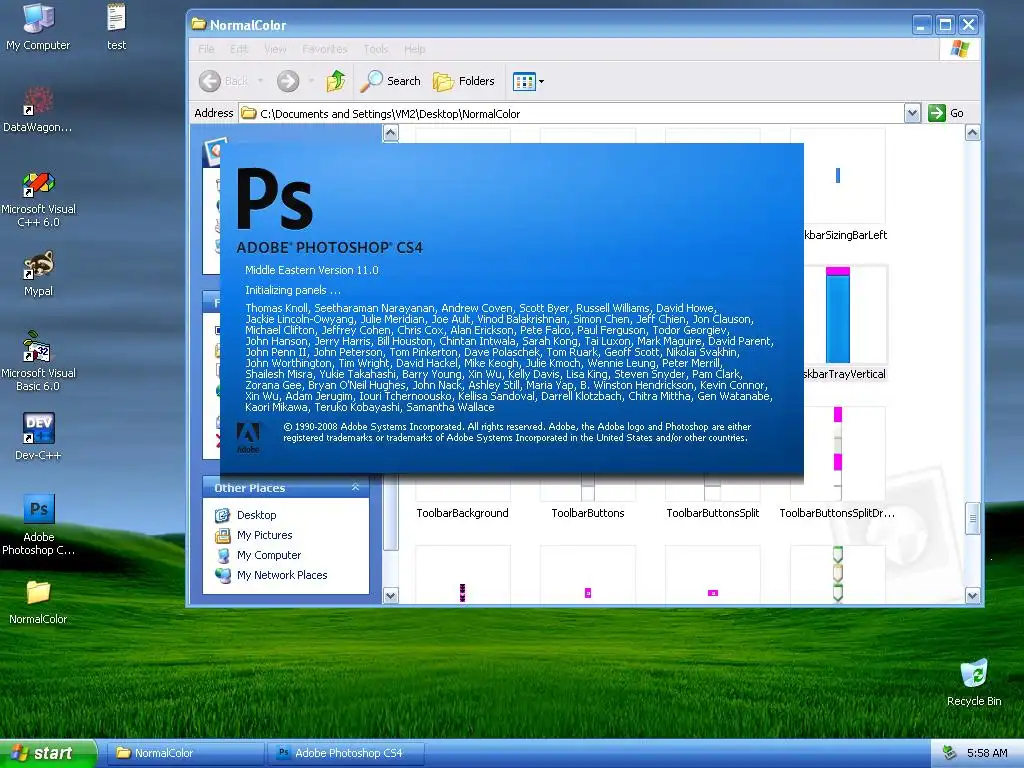The width and height of the screenshot is (1024, 768).
Task: Select the TaskbarSizingBarLeft thumbnail
Action: point(838,176)
